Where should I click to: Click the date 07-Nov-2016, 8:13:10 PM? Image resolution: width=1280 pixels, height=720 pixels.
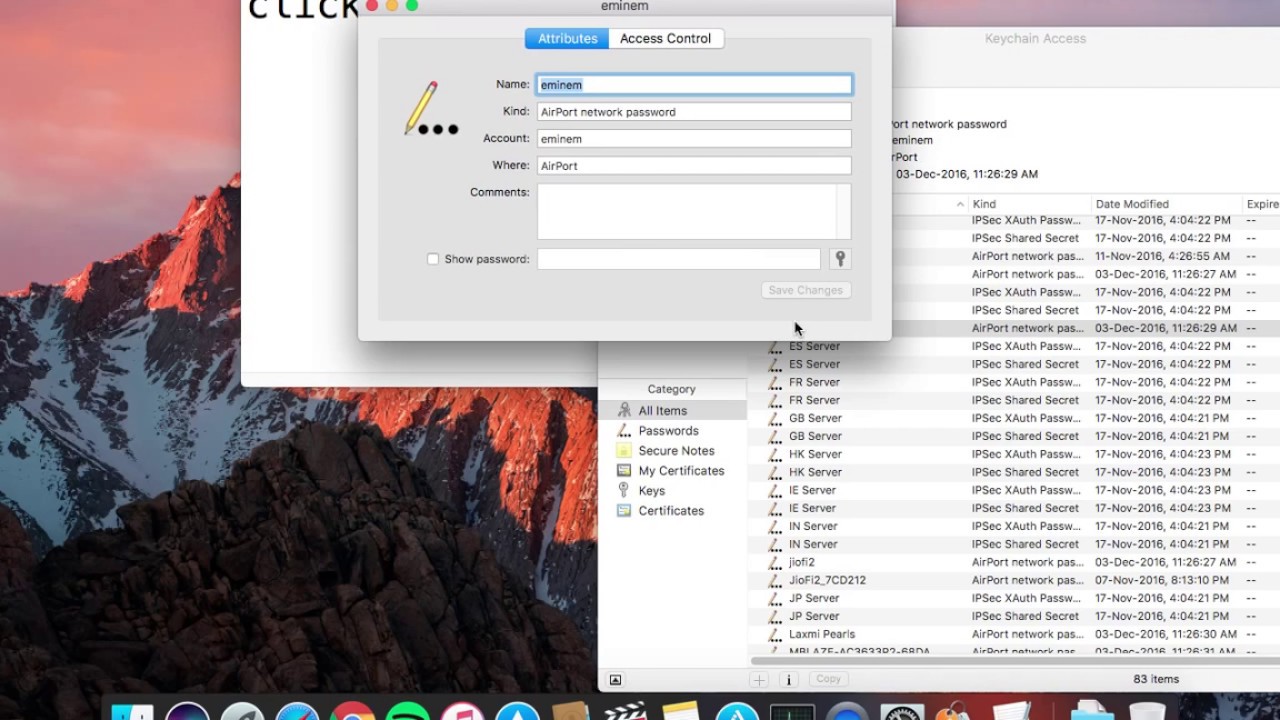[1162, 580]
